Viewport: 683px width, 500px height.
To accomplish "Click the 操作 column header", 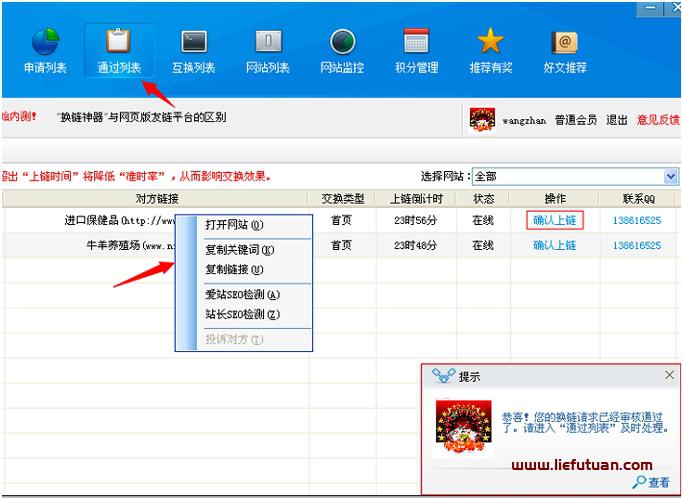I will pos(555,199).
